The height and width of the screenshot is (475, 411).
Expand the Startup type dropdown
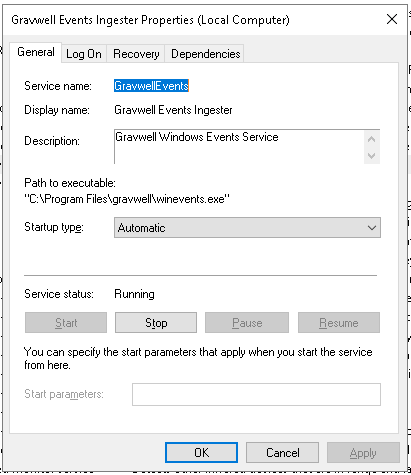pos(247,228)
